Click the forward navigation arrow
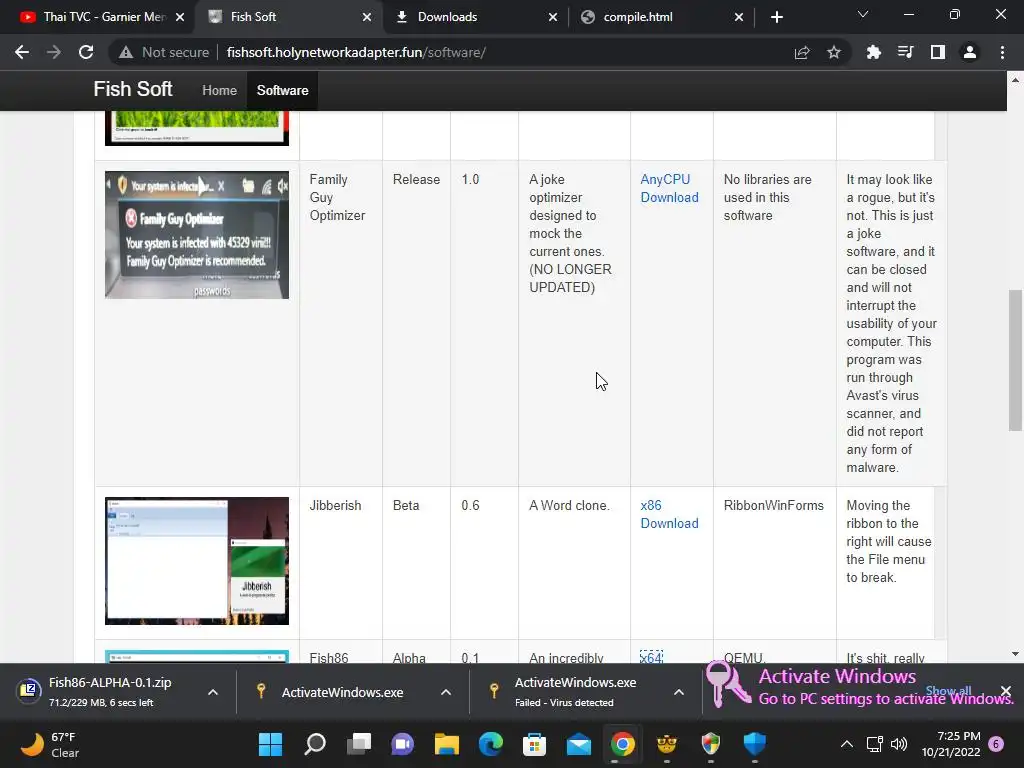Viewport: 1024px width, 768px height. tap(54, 52)
